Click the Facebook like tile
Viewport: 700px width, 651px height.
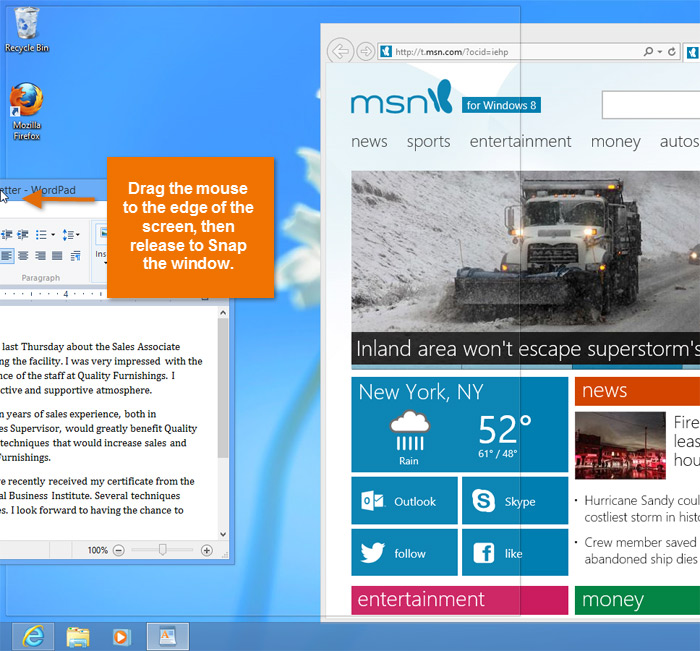coord(515,553)
